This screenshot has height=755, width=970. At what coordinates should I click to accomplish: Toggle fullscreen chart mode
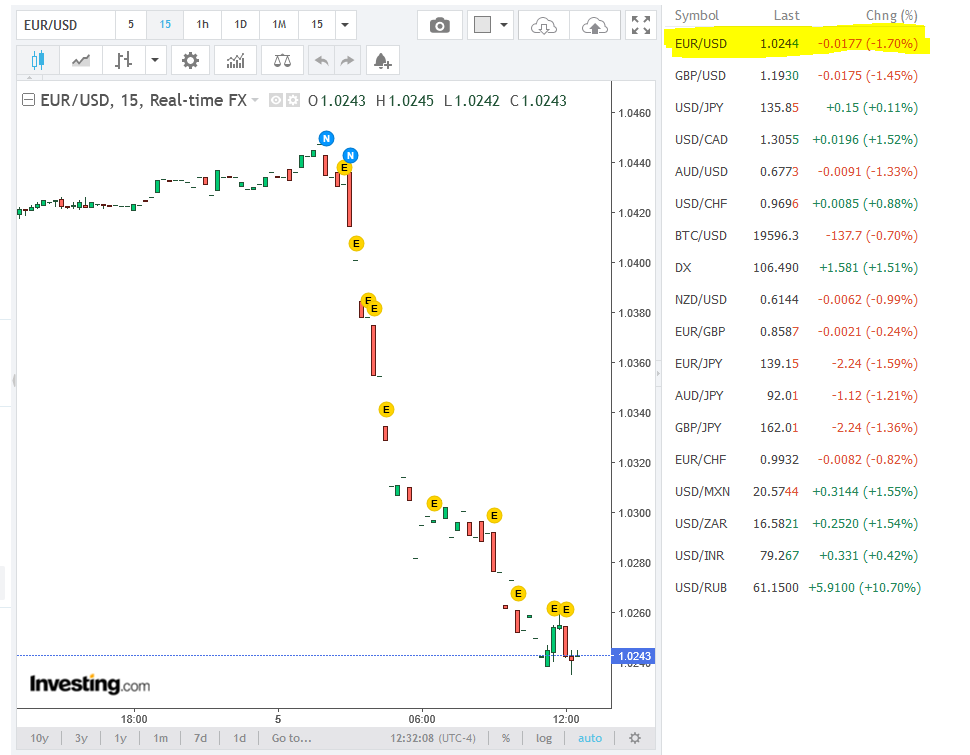[641, 25]
